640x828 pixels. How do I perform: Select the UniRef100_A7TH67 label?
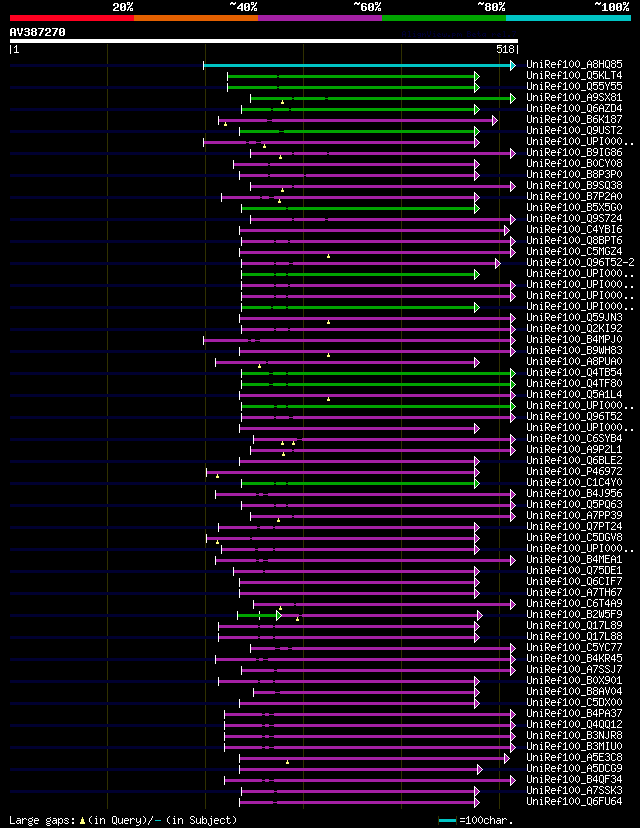coord(575,592)
